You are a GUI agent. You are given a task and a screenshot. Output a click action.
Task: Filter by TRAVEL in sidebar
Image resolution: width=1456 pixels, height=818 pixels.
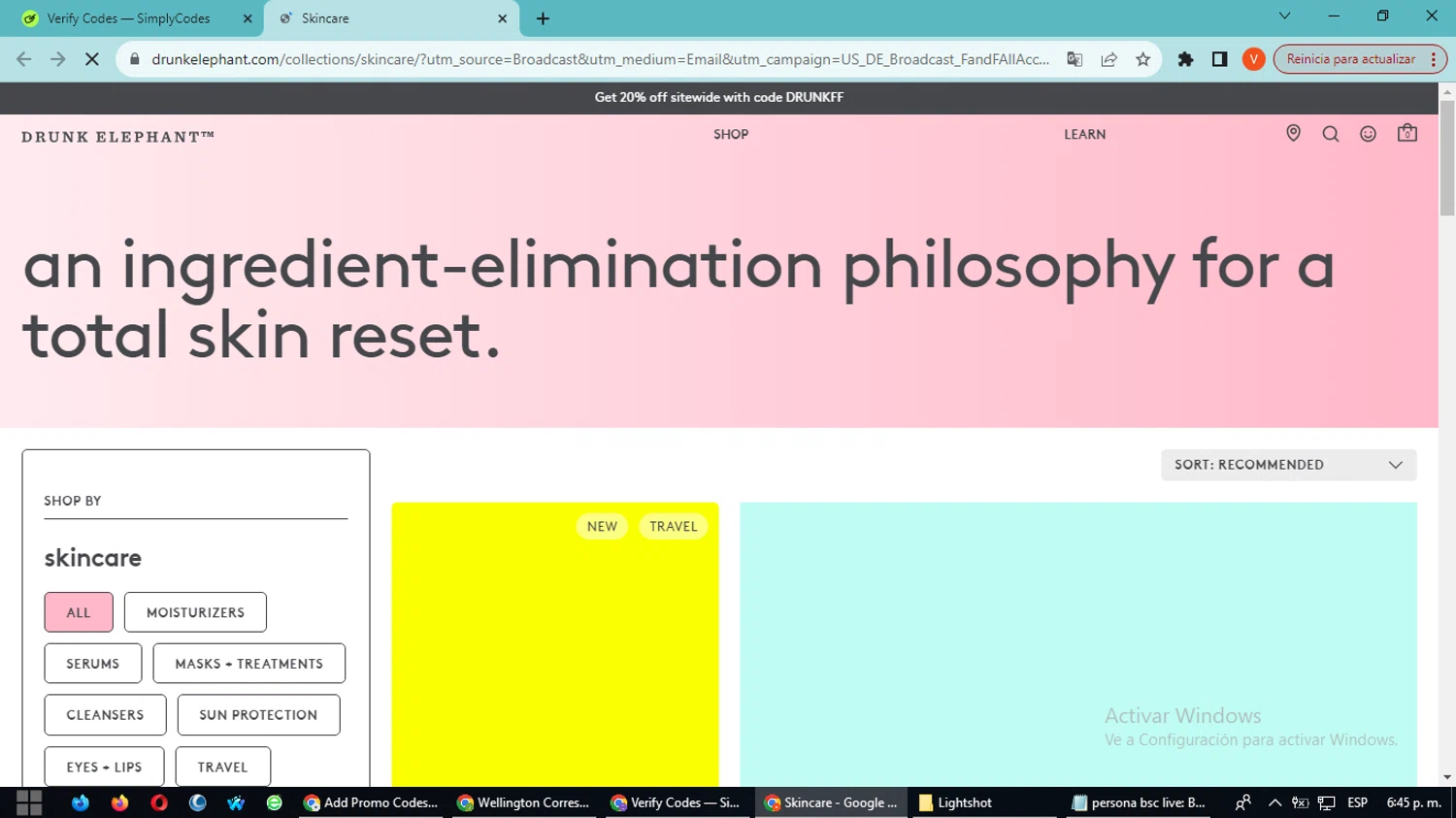[223, 767]
